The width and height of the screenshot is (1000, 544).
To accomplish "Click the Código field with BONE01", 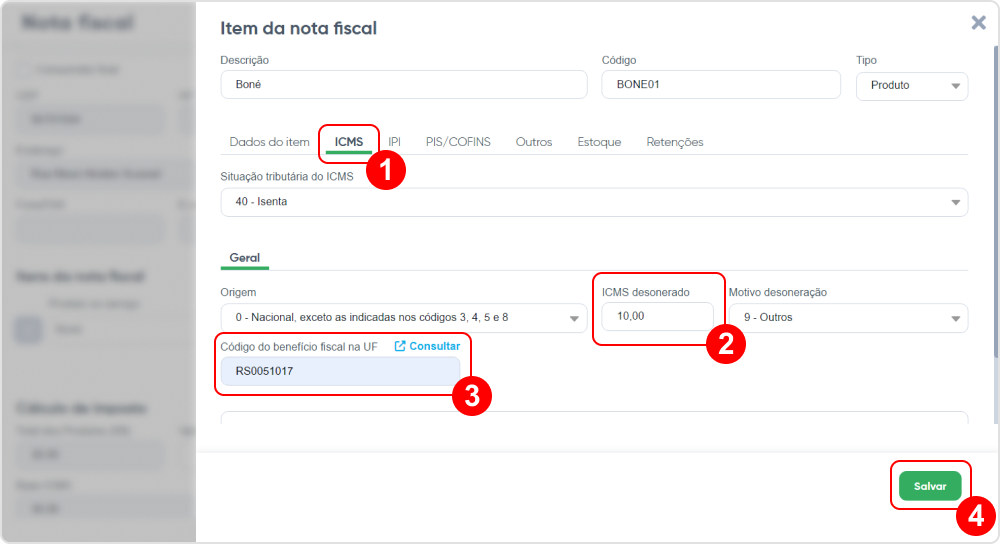I will (721, 84).
